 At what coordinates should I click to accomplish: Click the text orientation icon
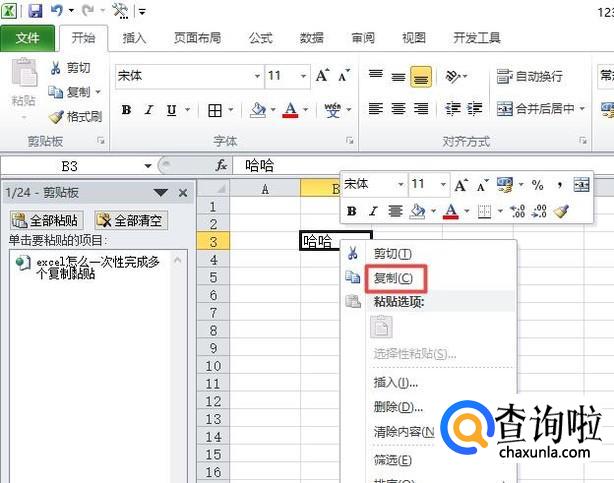453,76
